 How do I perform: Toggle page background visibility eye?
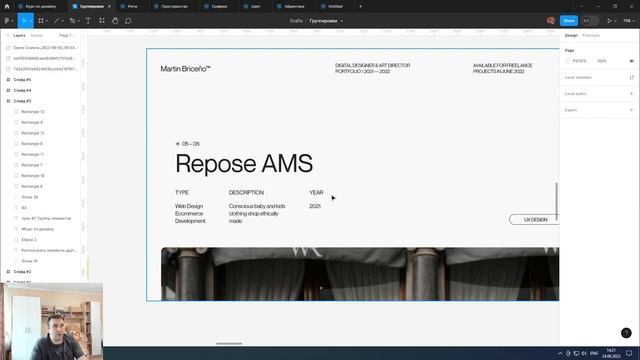coord(631,61)
